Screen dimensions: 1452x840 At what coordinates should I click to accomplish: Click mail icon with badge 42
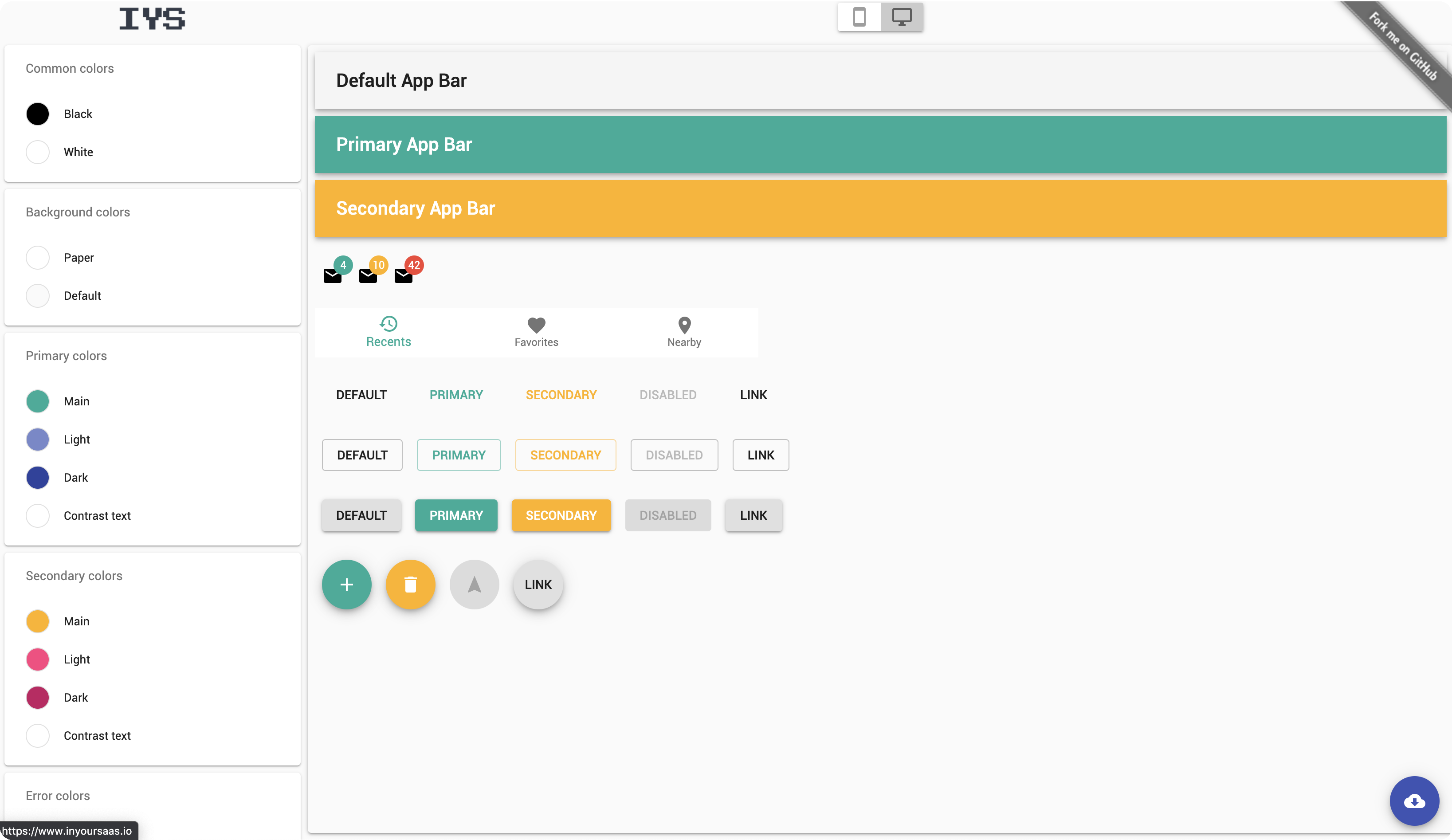(403, 276)
